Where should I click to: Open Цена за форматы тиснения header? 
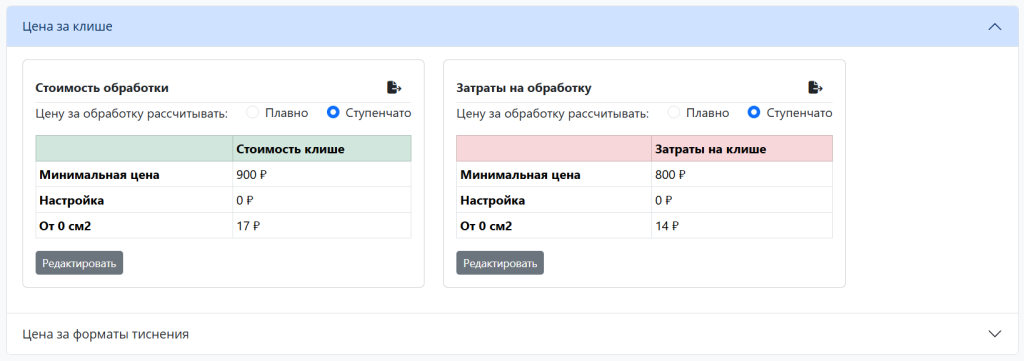coord(512,334)
